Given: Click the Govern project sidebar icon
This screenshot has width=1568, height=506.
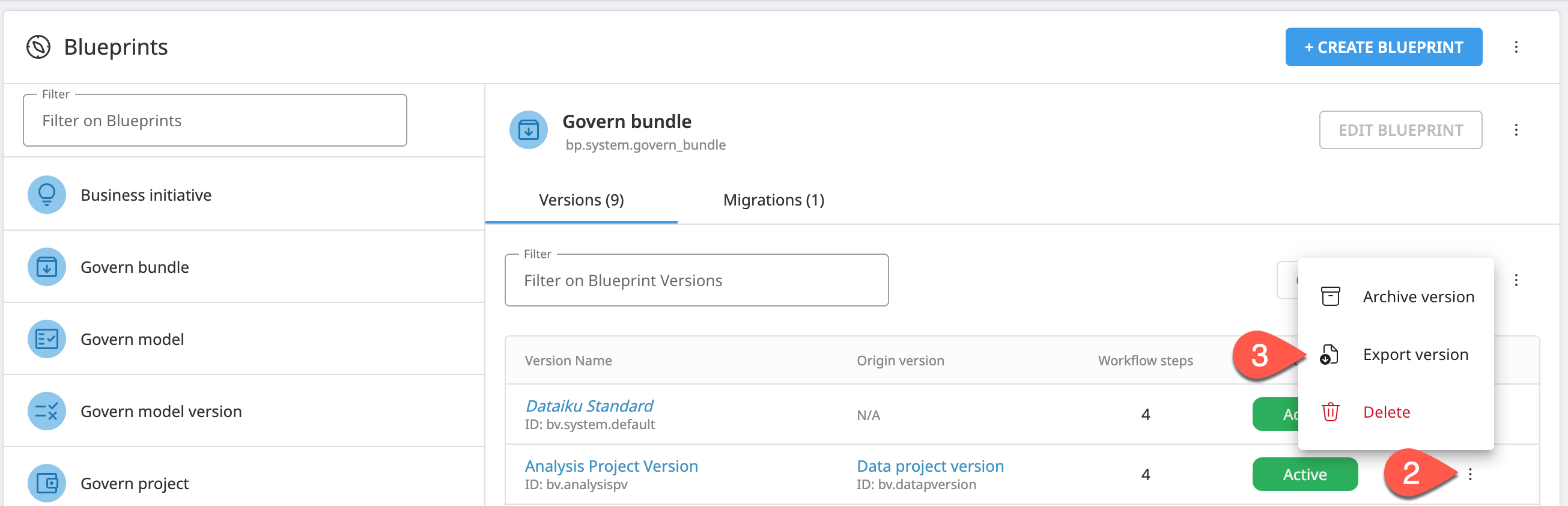Looking at the screenshot, I should click(x=46, y=483).
